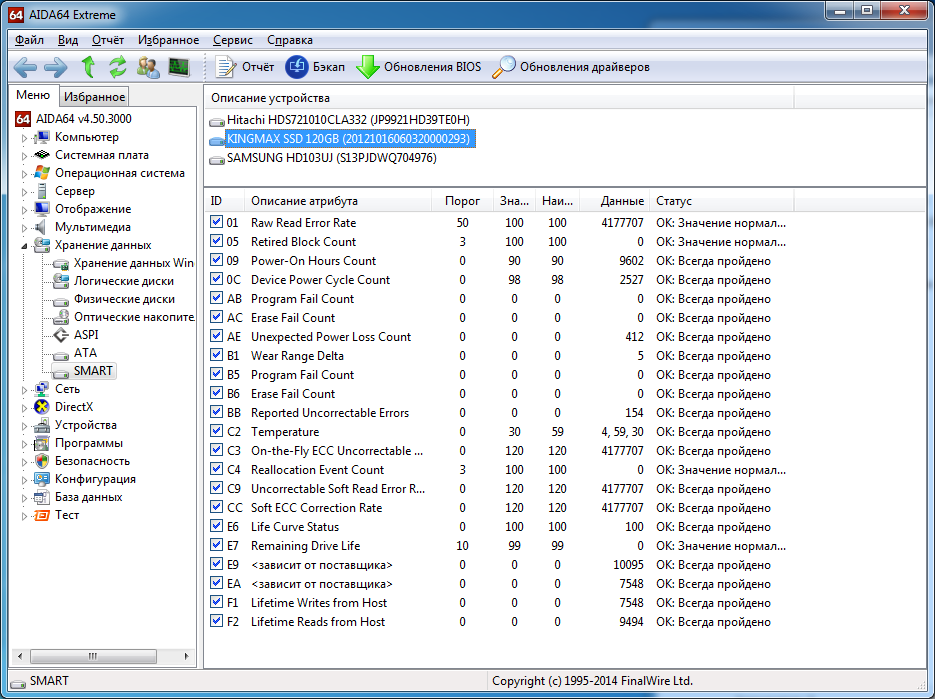The width and height of the screenshot is (935, 699).
Task: Expand the Устройства node arrow
Action: point(24,426)
